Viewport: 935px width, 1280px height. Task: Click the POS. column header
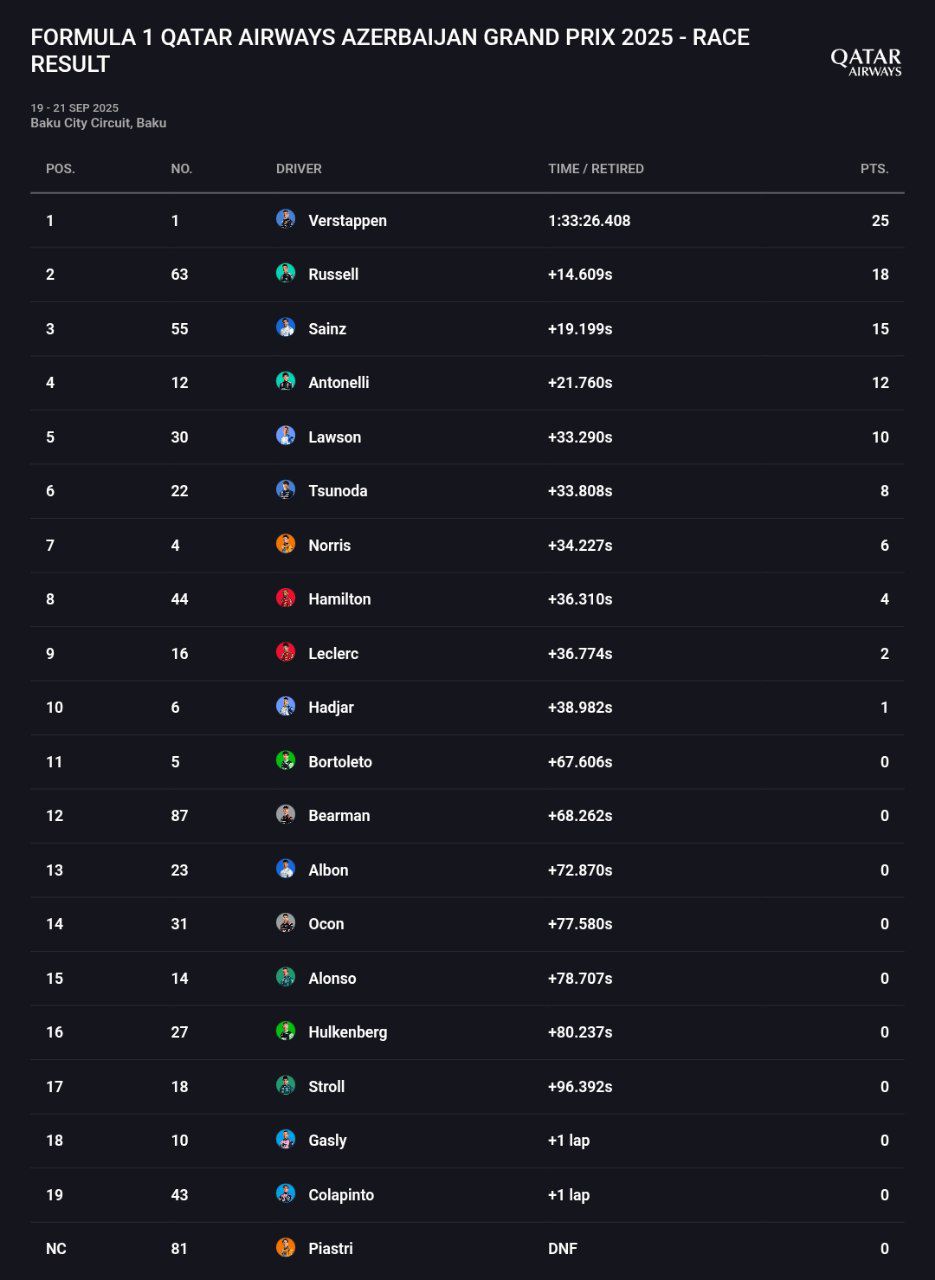pyautogui.click(x=60, y=169)
